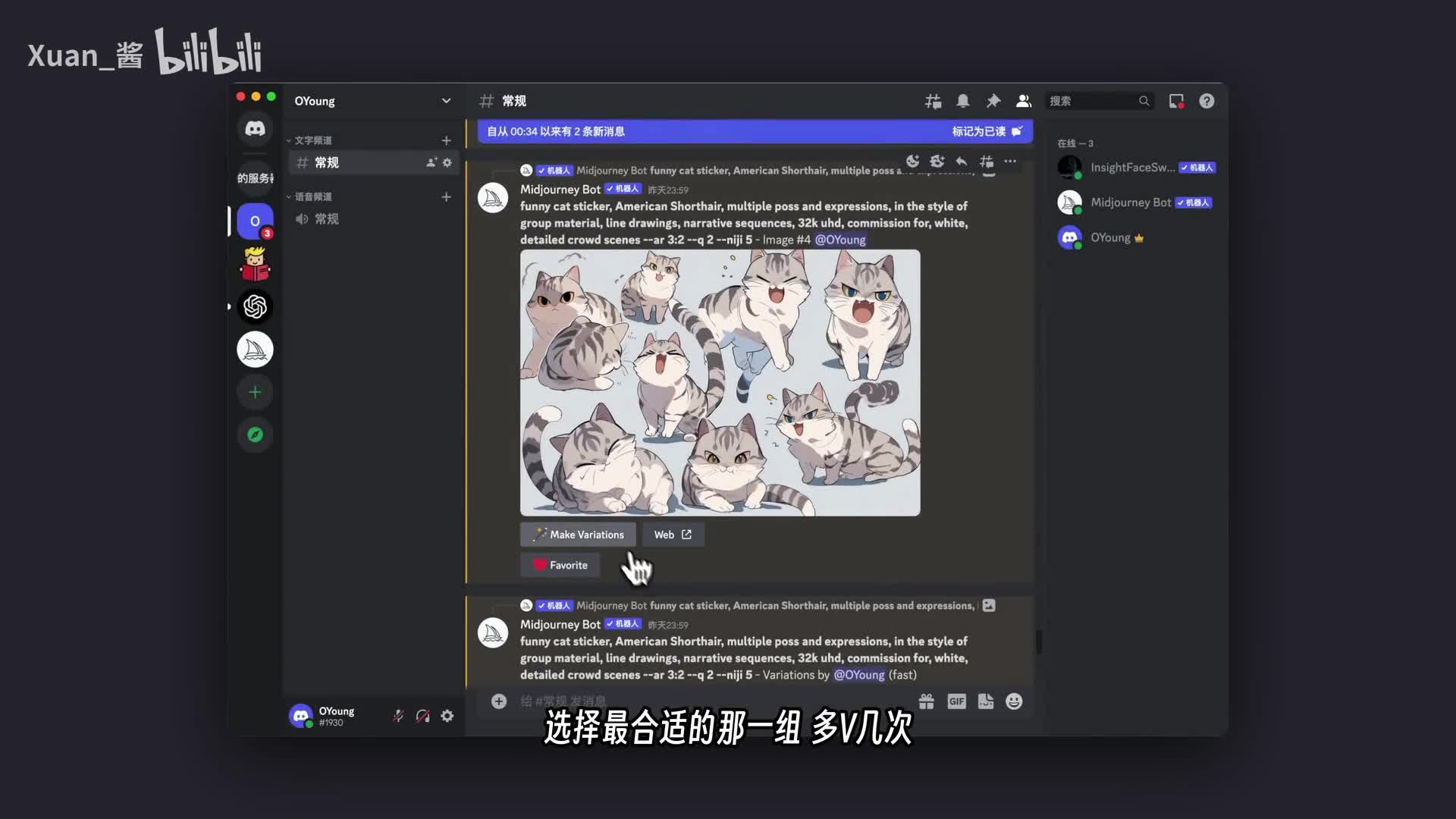Open the Midjourney sailboat server icon
1456x819 pixels.
click(x=255, y=350)
